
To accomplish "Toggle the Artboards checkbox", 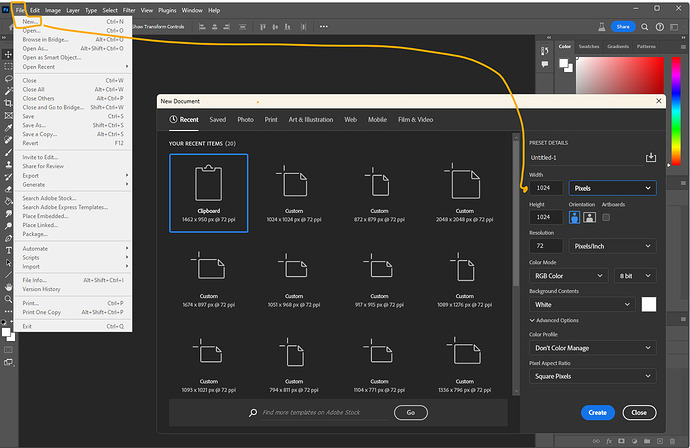I will click(x=606, y=217).
